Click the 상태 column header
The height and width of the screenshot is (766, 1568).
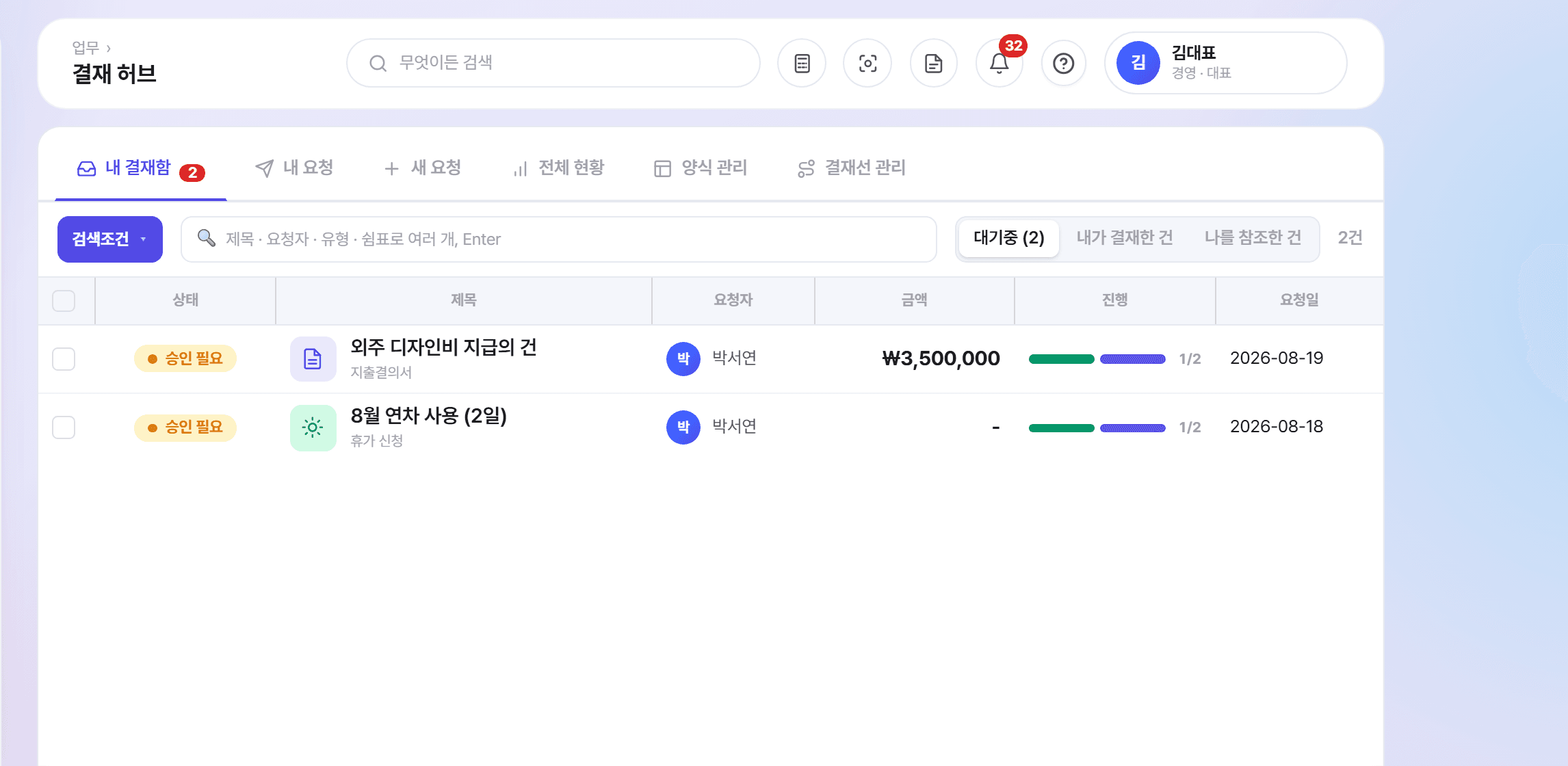185,300
